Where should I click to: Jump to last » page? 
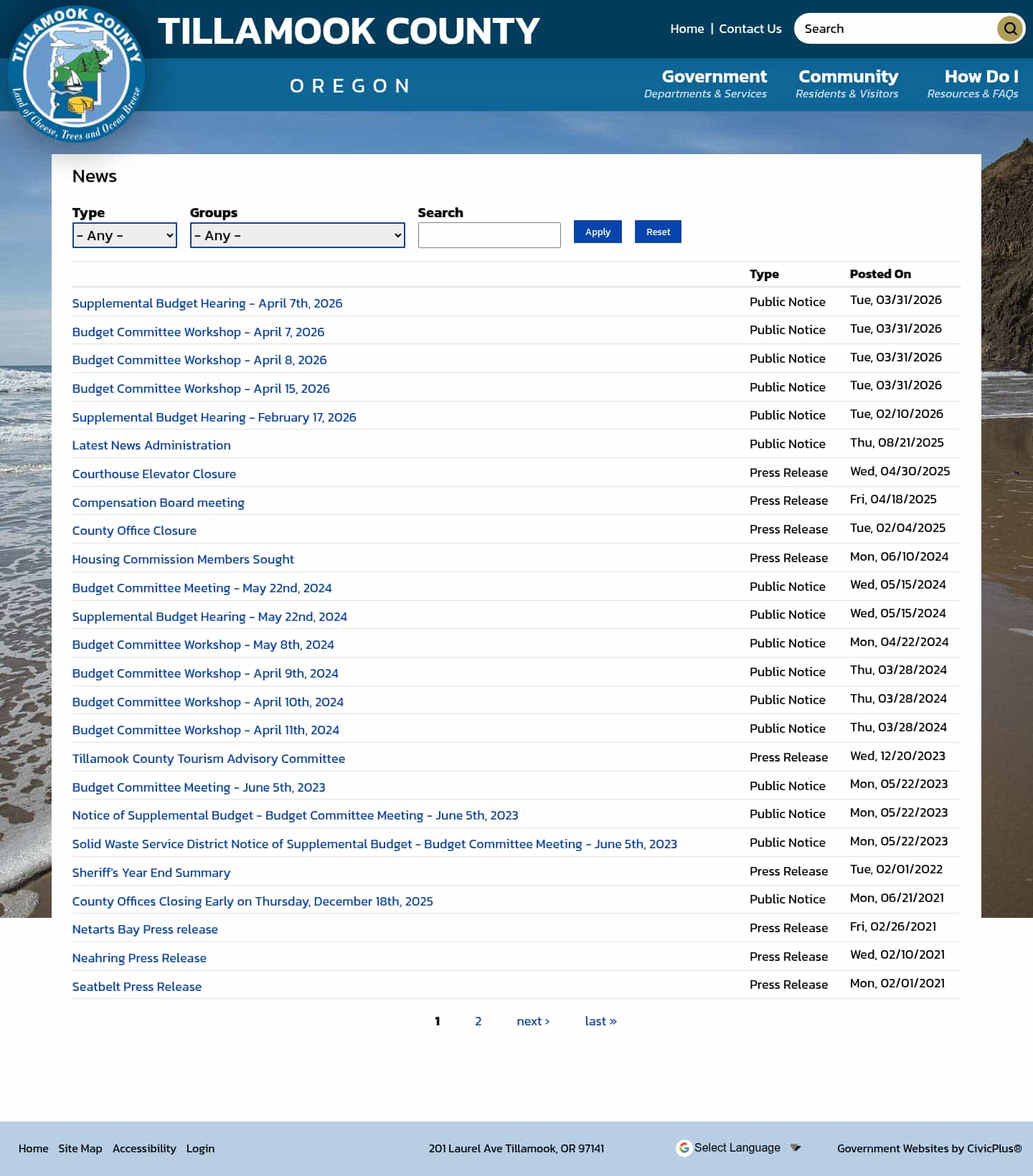[600, 1021]
